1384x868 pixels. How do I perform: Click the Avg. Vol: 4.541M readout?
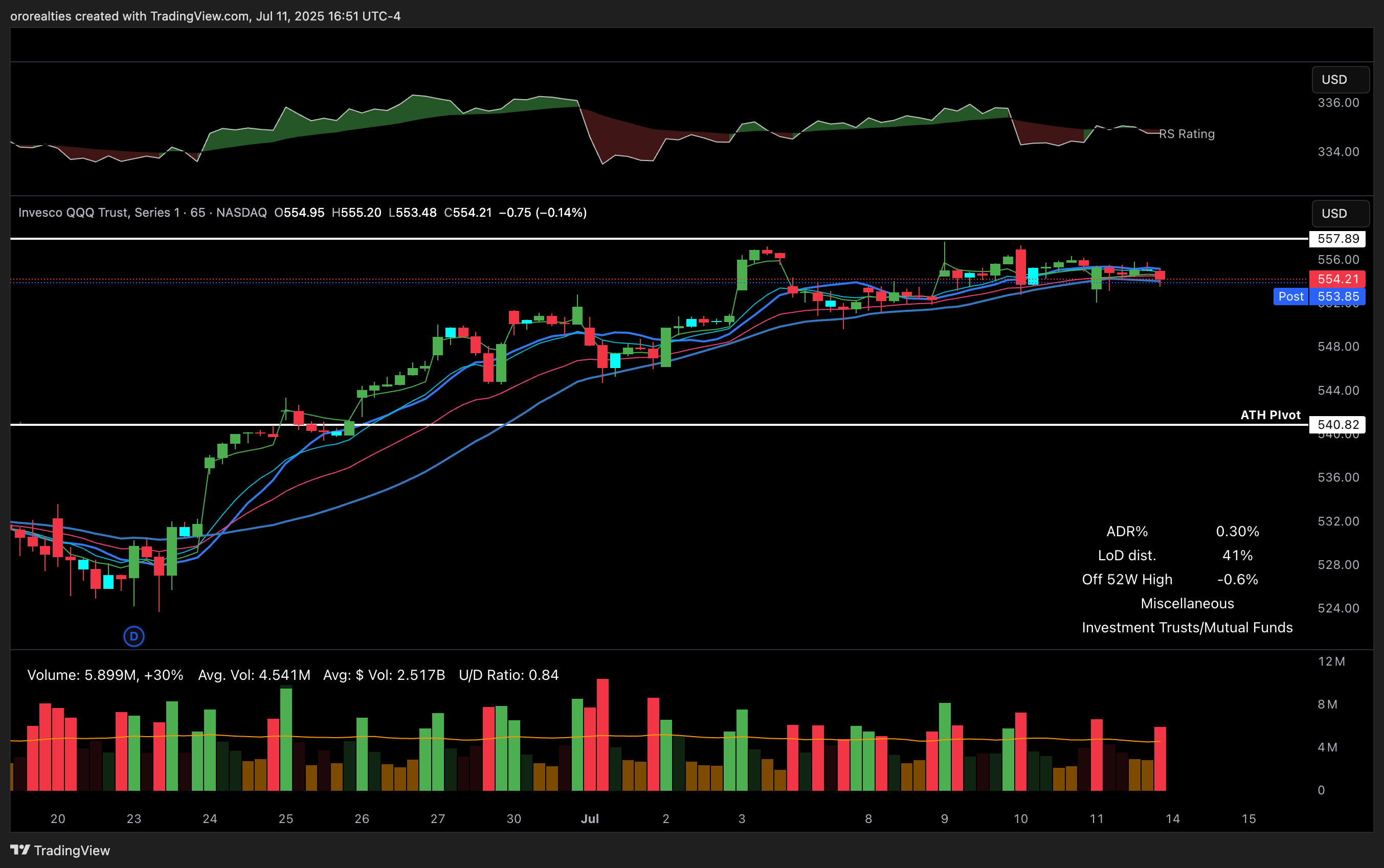254,675
